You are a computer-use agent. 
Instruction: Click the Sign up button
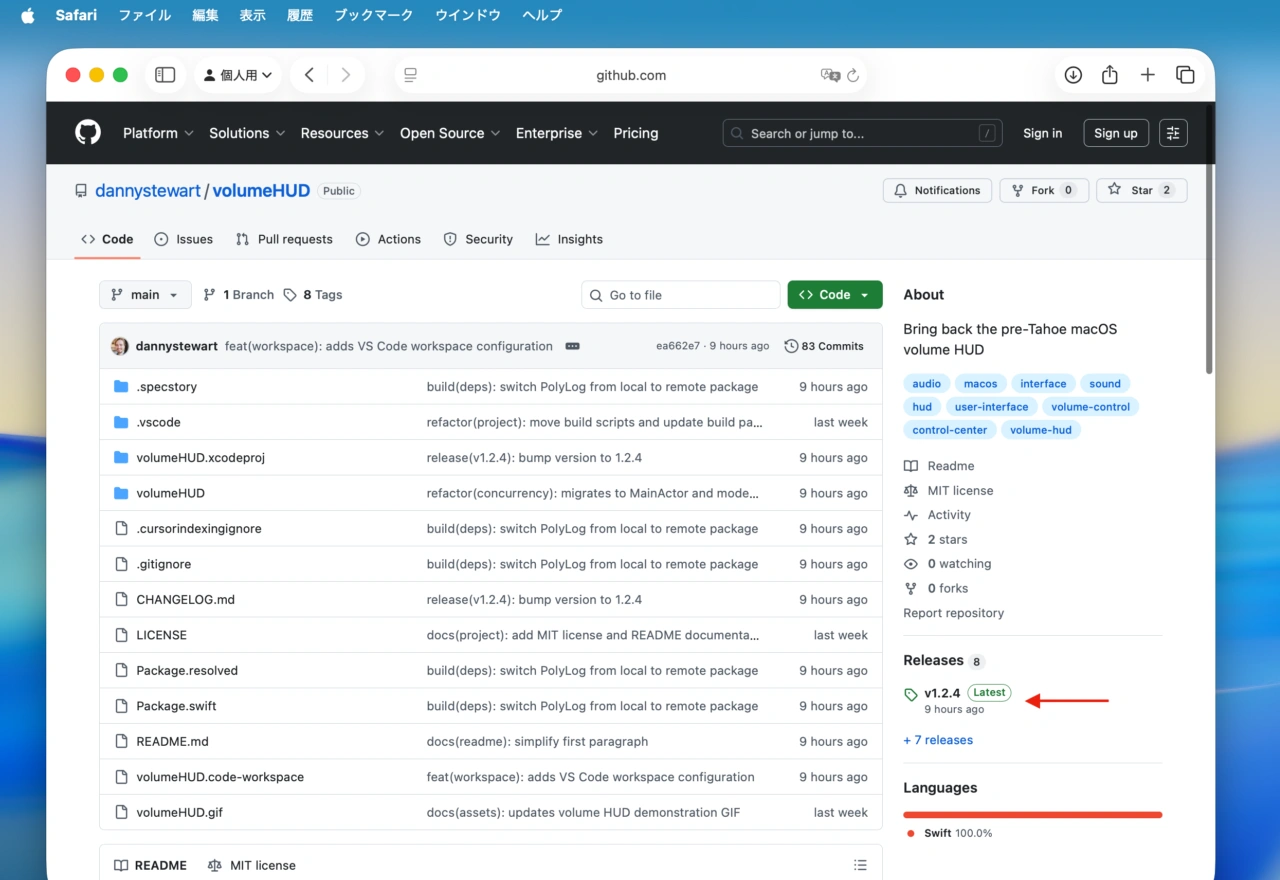click(1115, 133)
